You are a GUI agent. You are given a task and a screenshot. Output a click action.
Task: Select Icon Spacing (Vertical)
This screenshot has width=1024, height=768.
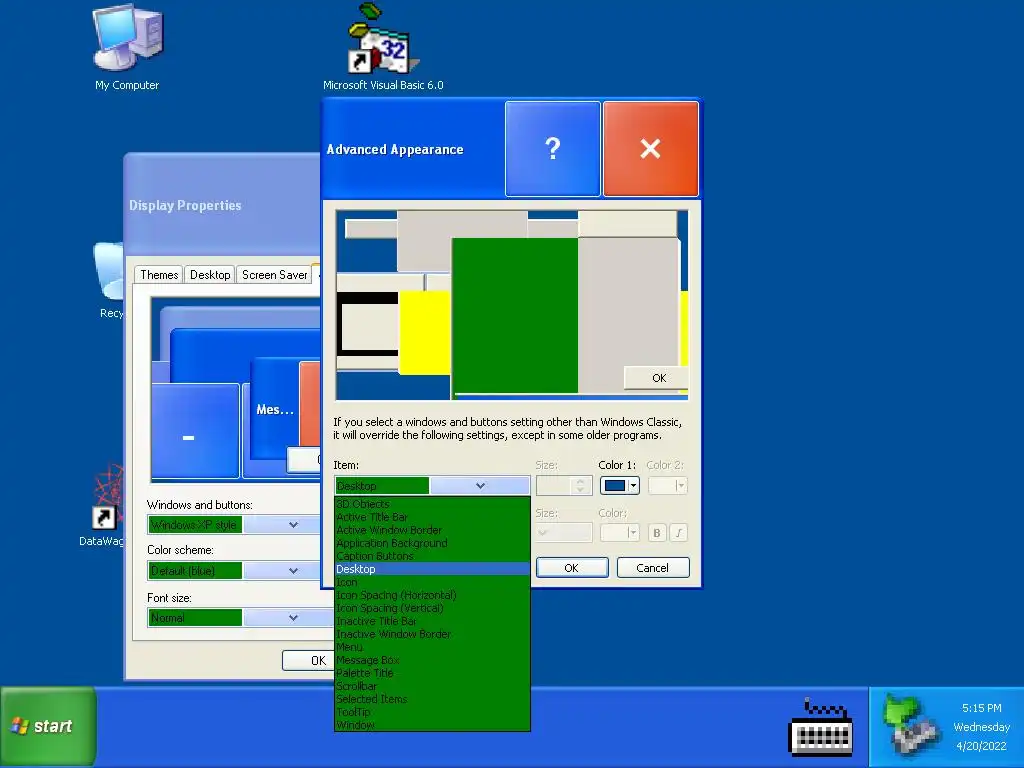(432, 608)
